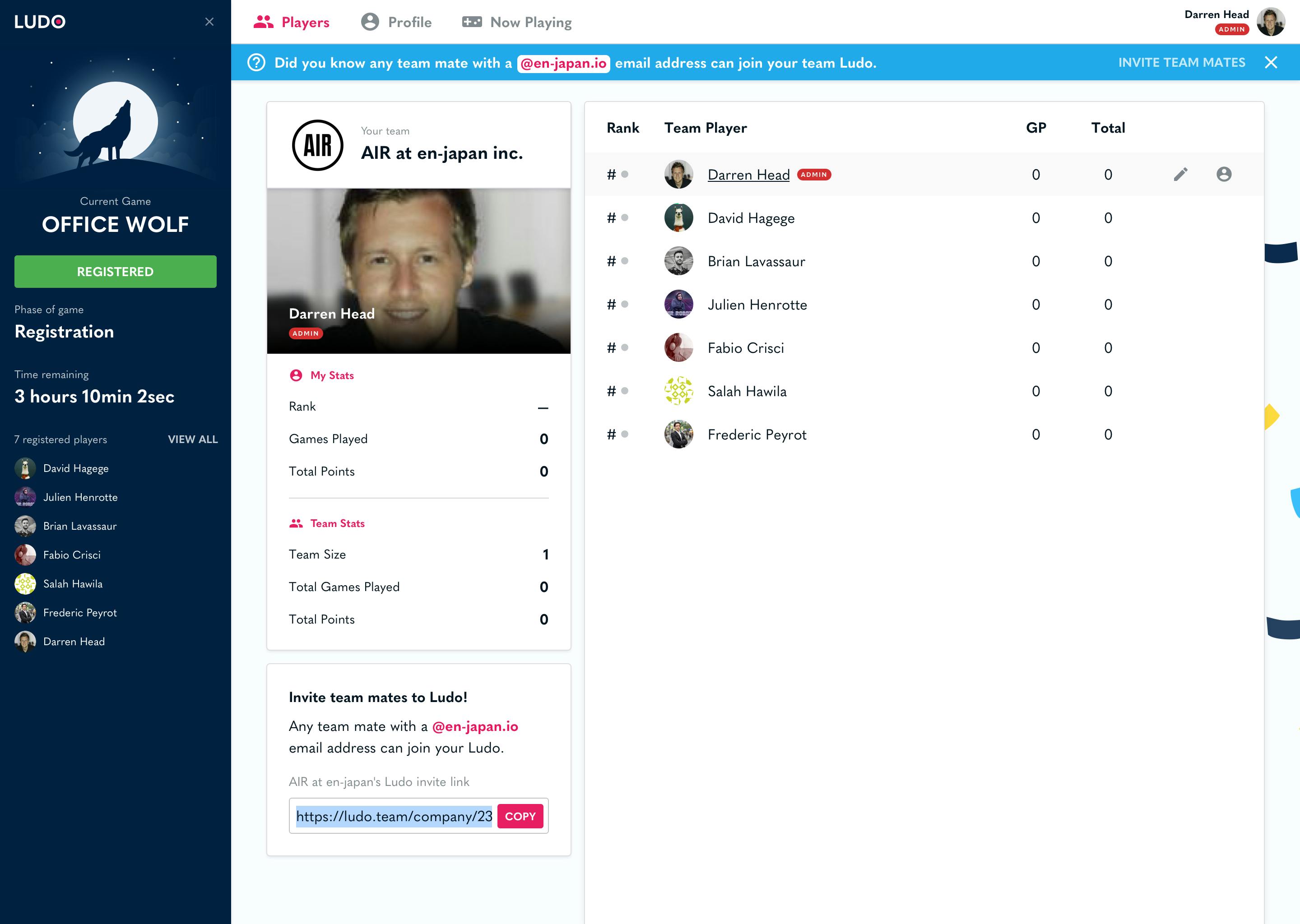Open Darren Head's account avatar at top right

[x=1270, y=22]
